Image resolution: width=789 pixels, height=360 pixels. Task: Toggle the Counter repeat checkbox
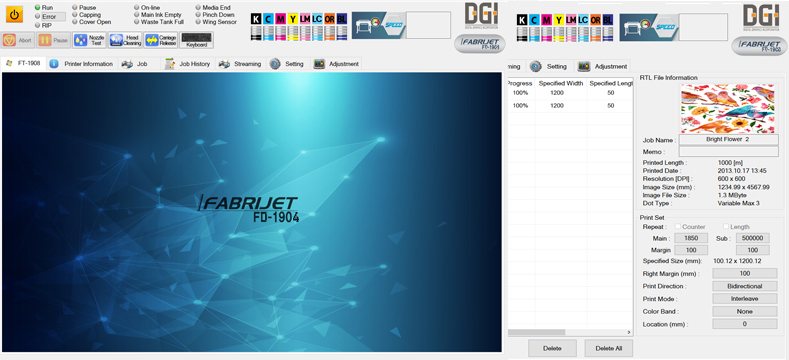678,227
